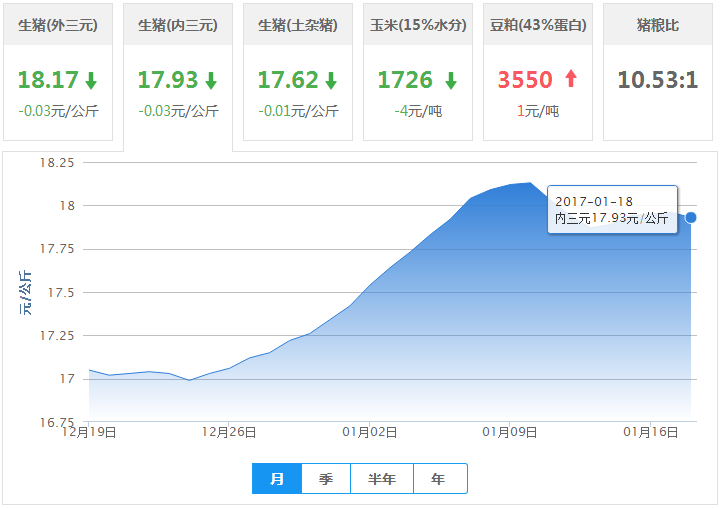Viewport: 722px width, 508px height.
Task: Switch chart range to 季 (quarter)
Action: (326, 479)
